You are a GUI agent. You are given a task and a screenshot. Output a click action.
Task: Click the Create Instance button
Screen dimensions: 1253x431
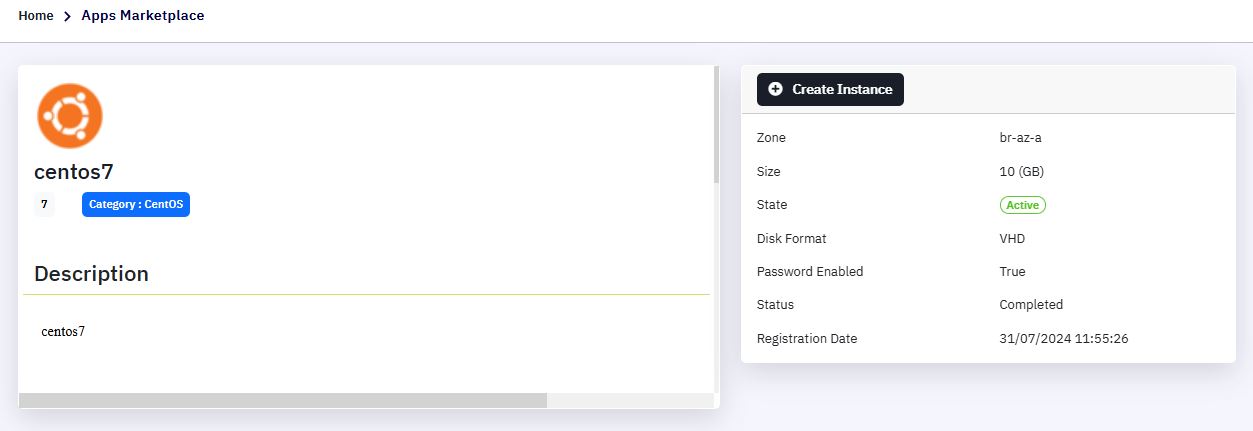click(830, 89)
